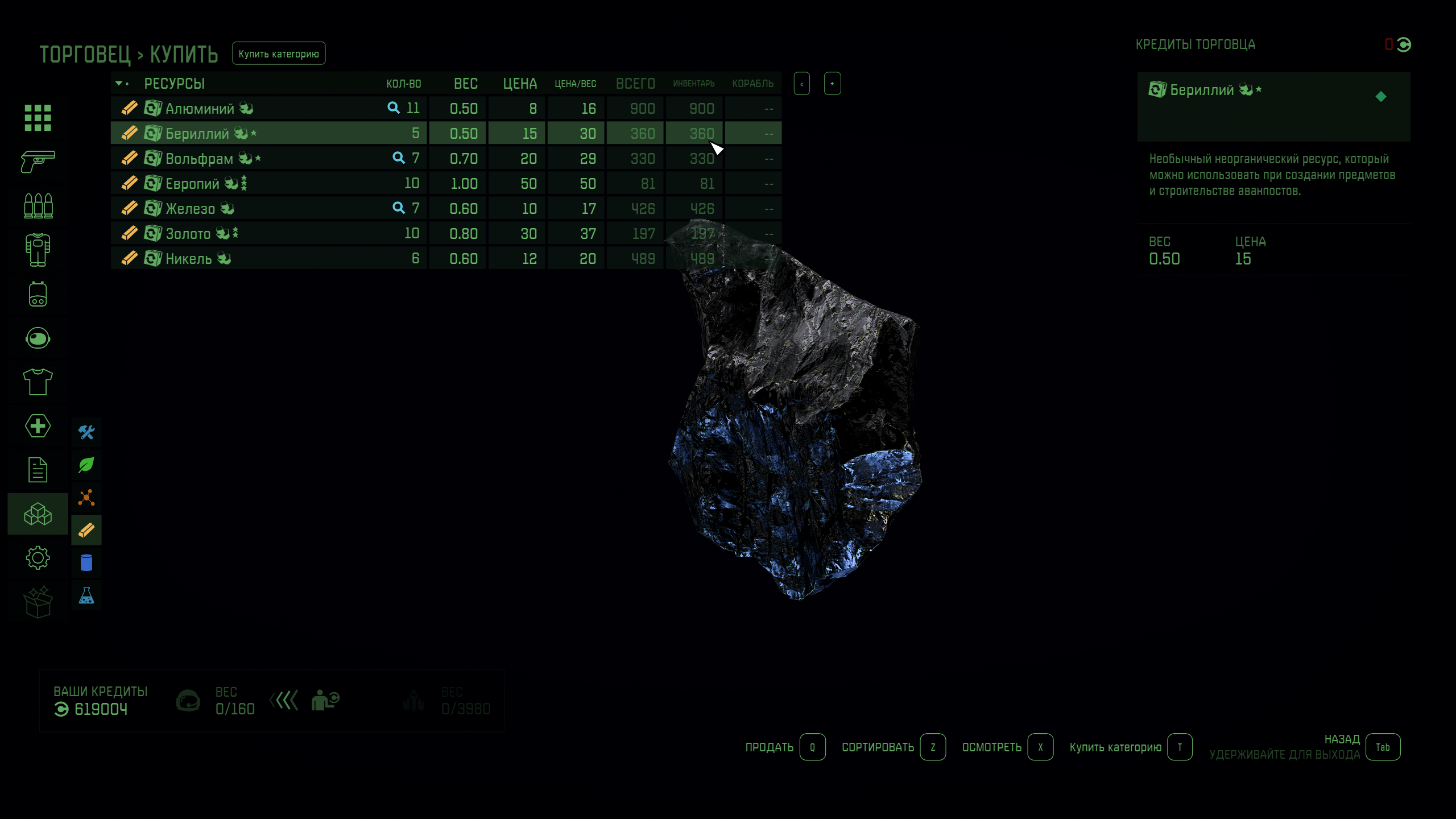Open the backpack category icon
Viewport: 1456px width, 819px height.
38,294
